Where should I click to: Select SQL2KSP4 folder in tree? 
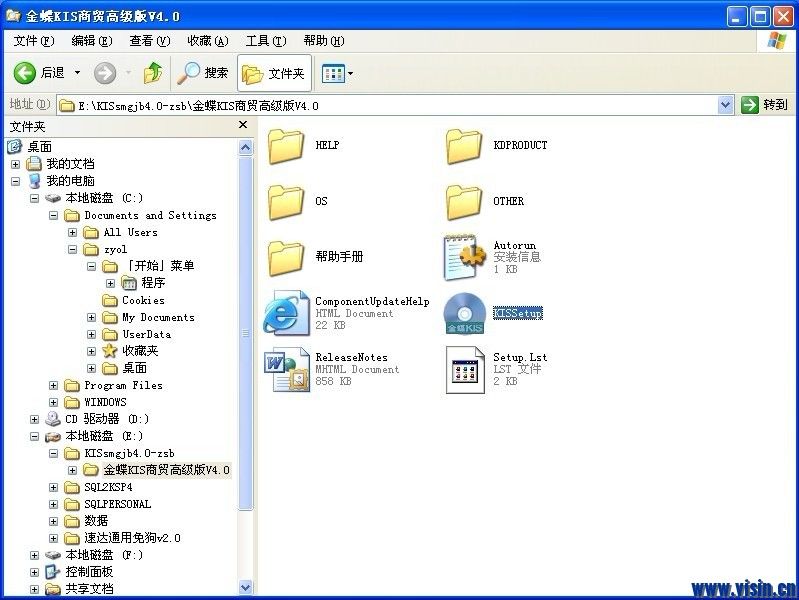tap(109, 487)
